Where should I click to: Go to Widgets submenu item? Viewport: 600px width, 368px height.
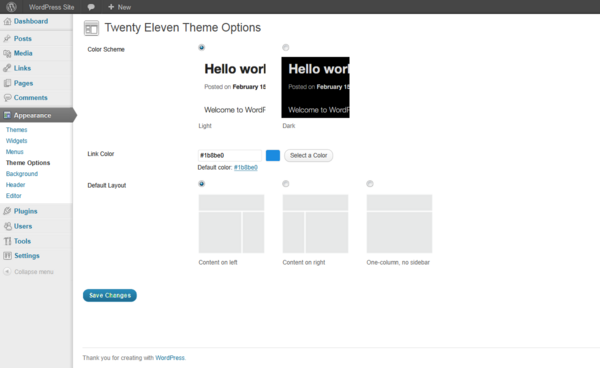tap(16, 141)
